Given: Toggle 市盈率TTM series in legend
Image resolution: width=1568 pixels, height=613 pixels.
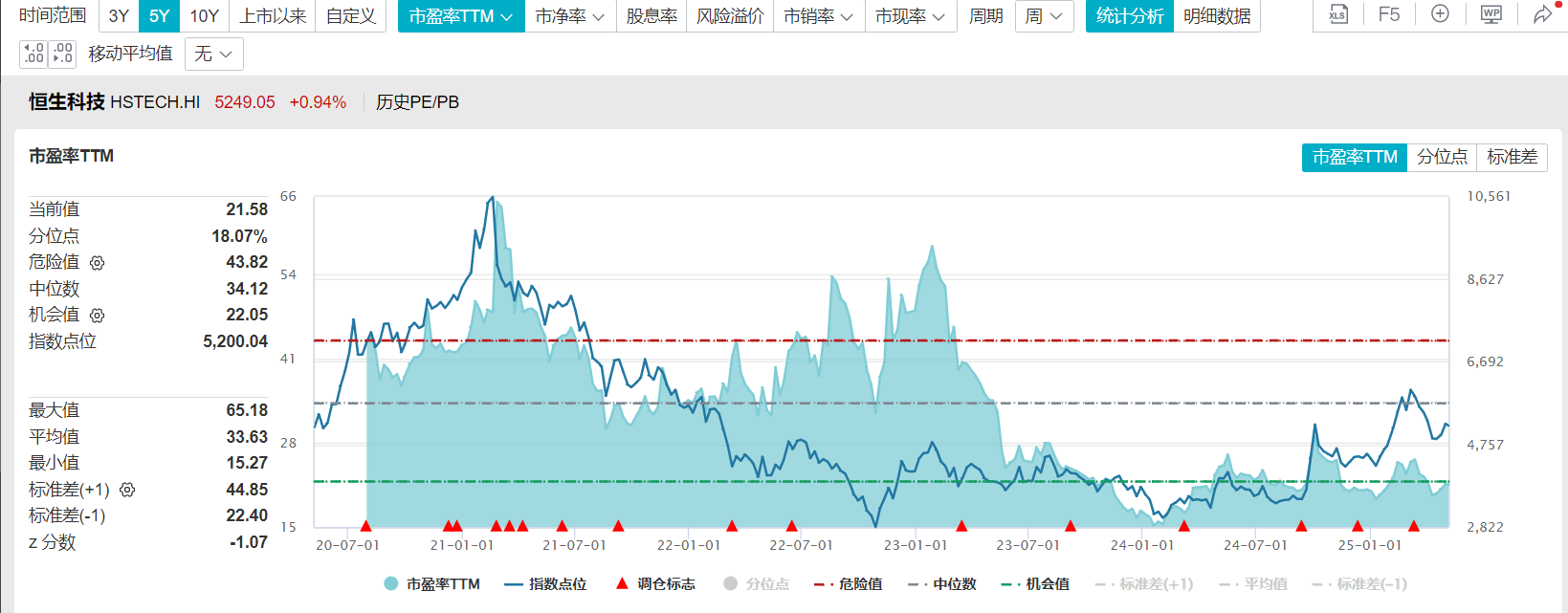Looking at the screenshot, I should (x=431, y=583).
